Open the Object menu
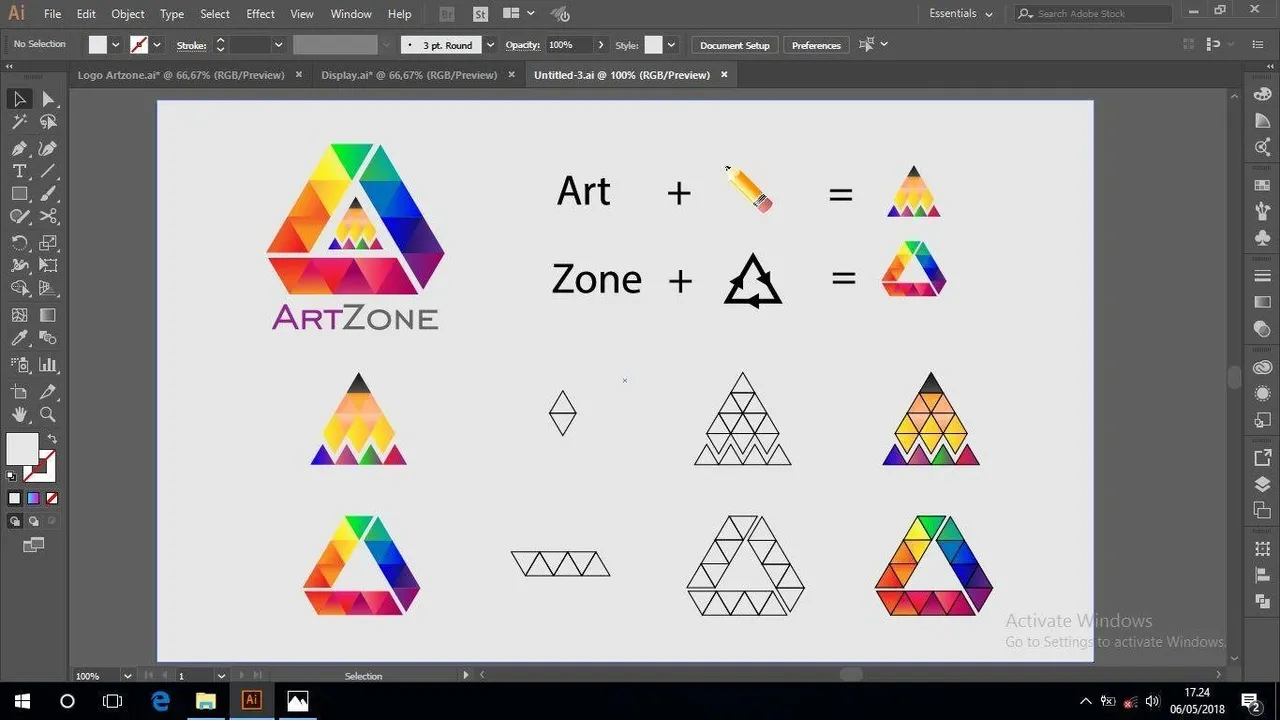This screenshot has width=1280, height=720. (128, 14)
